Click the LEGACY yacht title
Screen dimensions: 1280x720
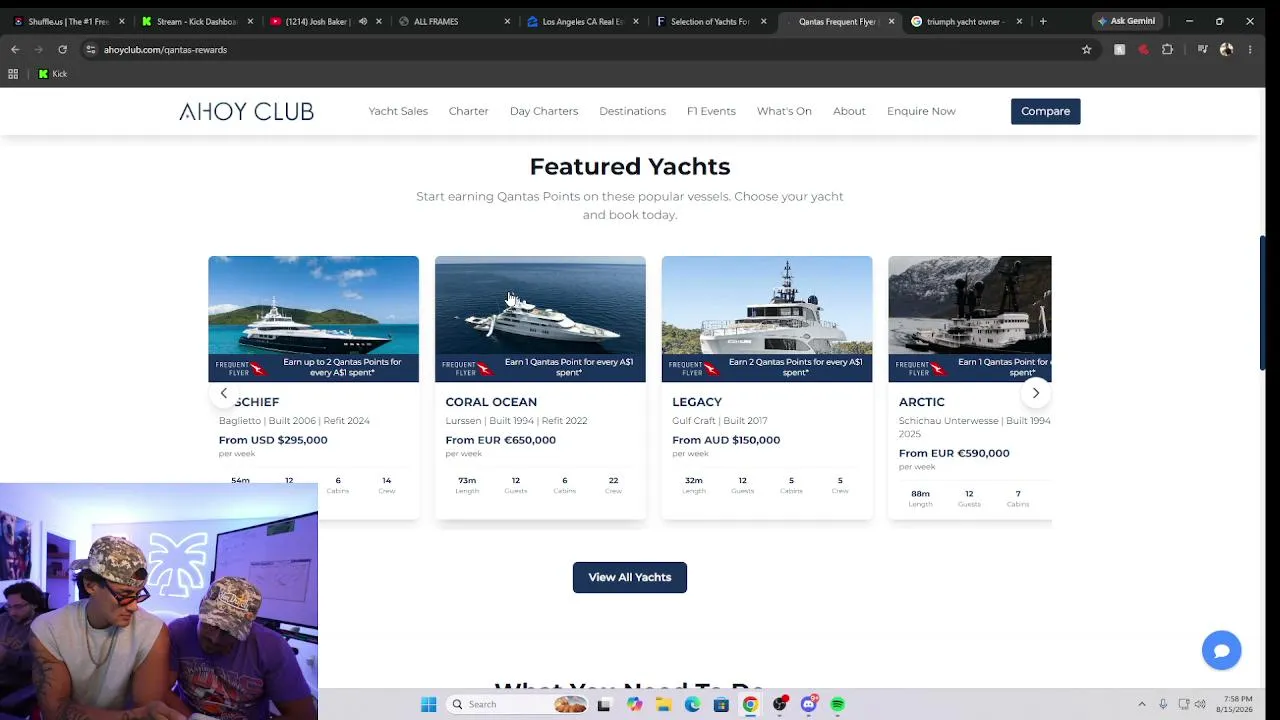(697, 402)
